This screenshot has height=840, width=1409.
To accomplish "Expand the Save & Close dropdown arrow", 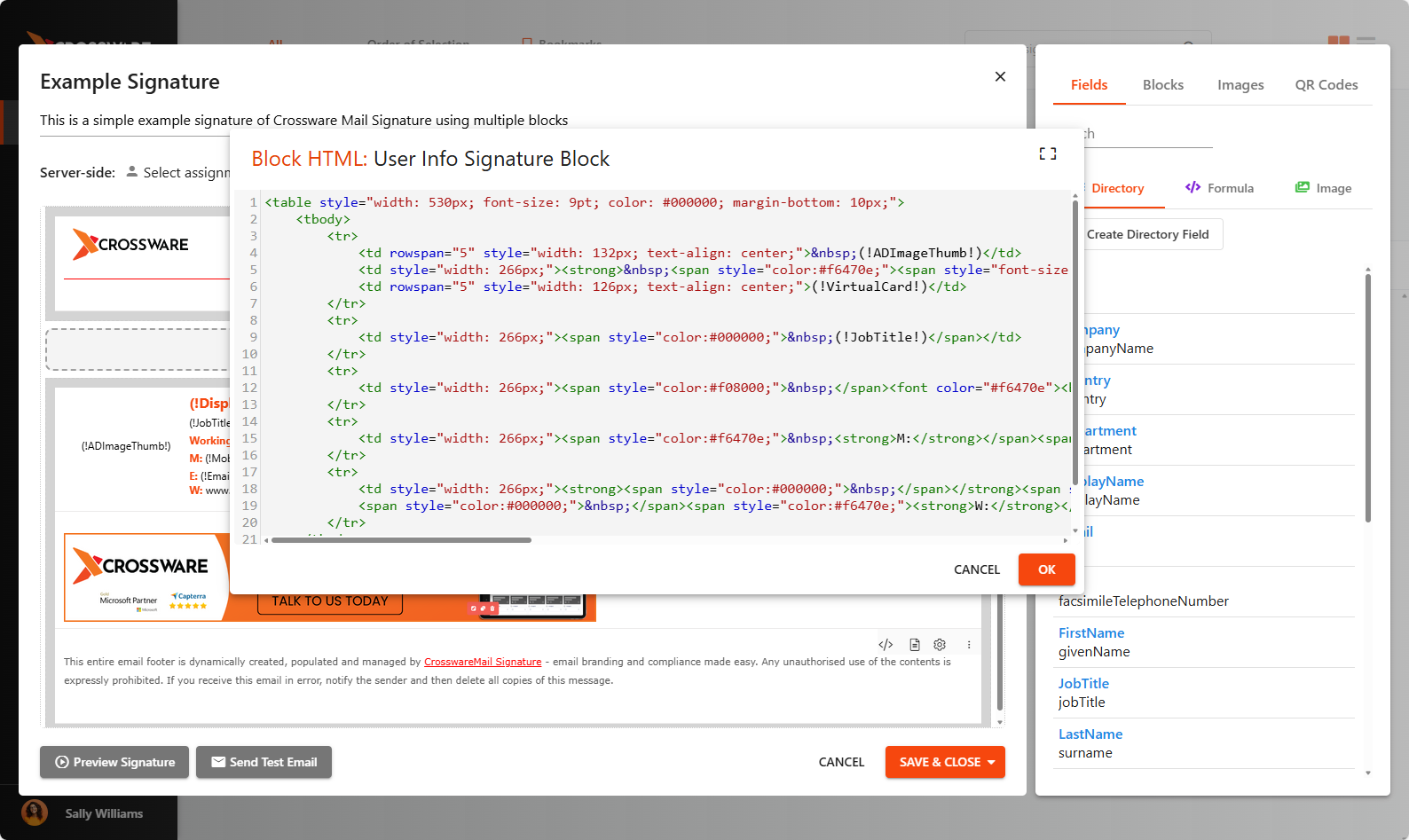I will [991, 762].
